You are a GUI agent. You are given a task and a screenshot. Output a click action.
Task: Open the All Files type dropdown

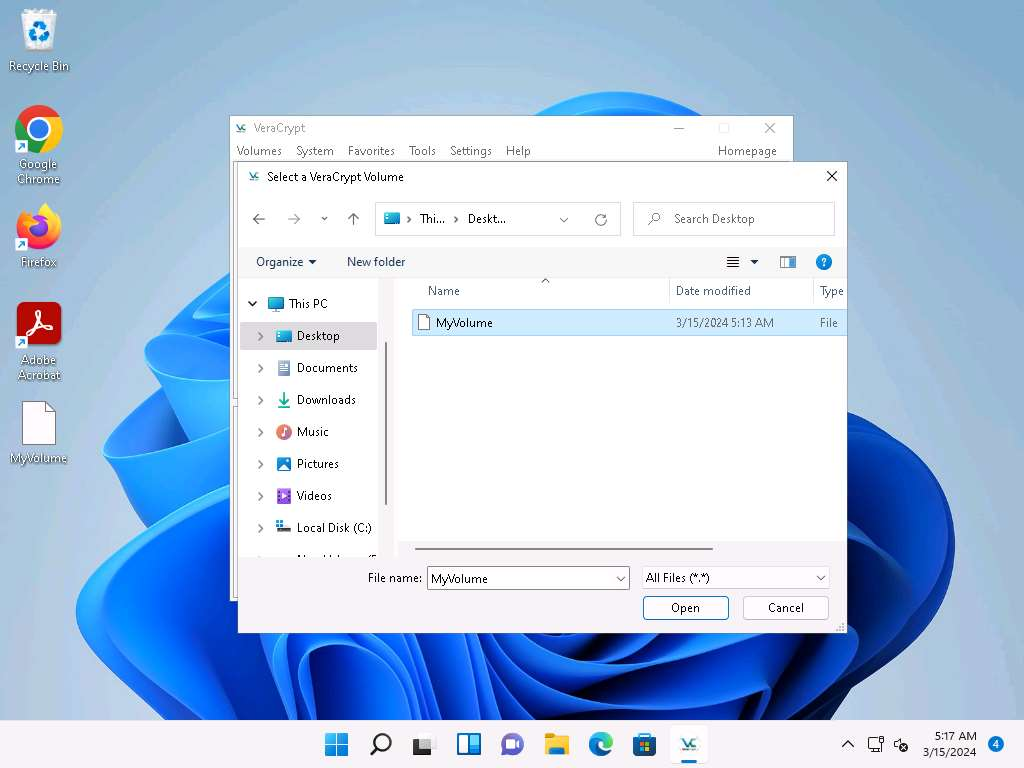click(736, 578)
